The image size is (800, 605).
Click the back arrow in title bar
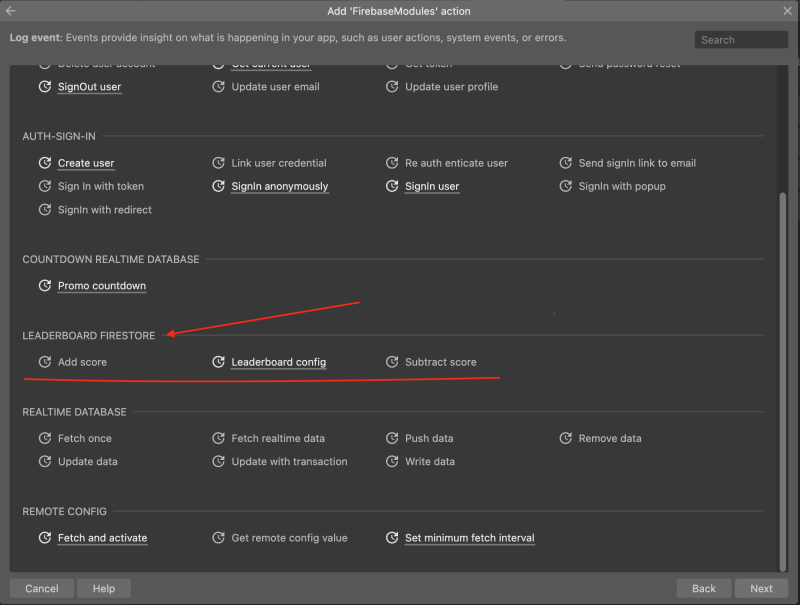[10, 11]
